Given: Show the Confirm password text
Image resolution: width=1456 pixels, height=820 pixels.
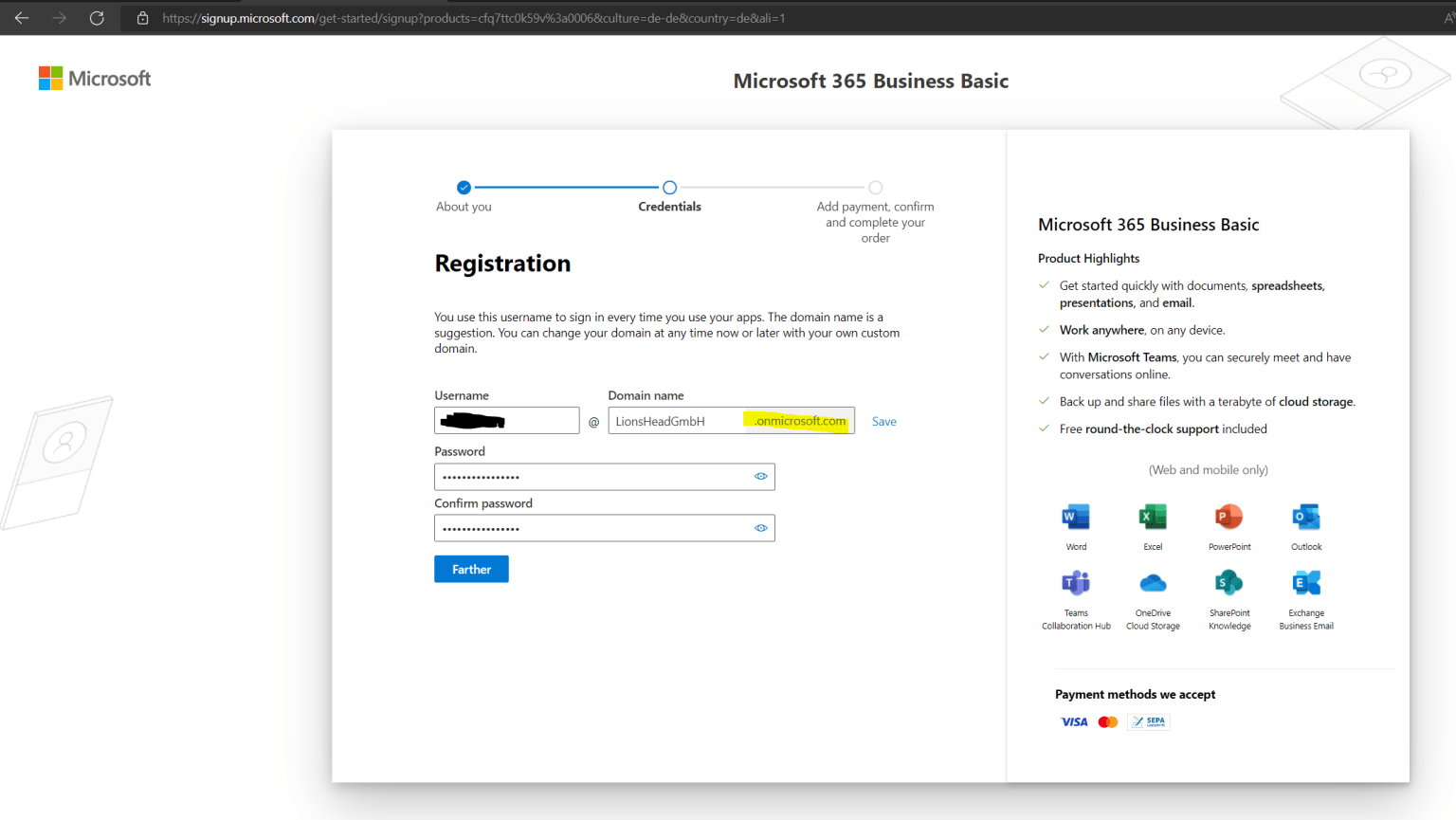Looking at the screenshot, I should 760,528.
